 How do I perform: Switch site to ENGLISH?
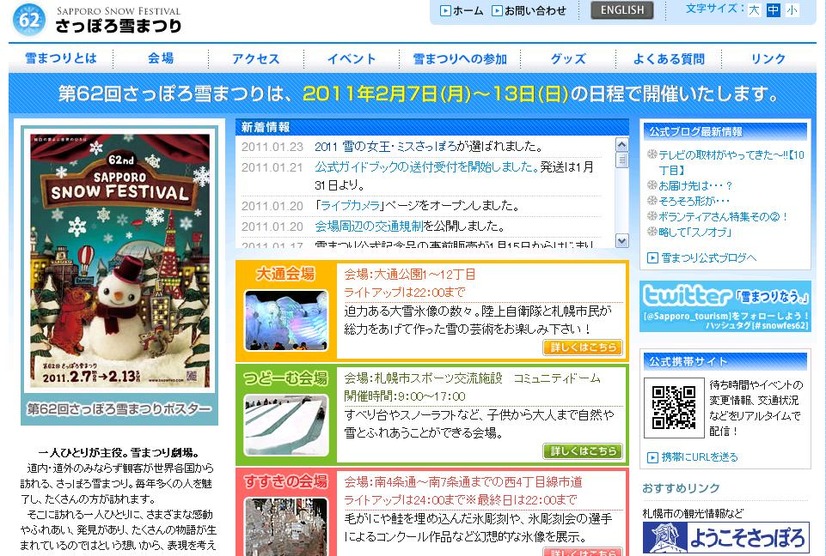[x=622, y=11]
